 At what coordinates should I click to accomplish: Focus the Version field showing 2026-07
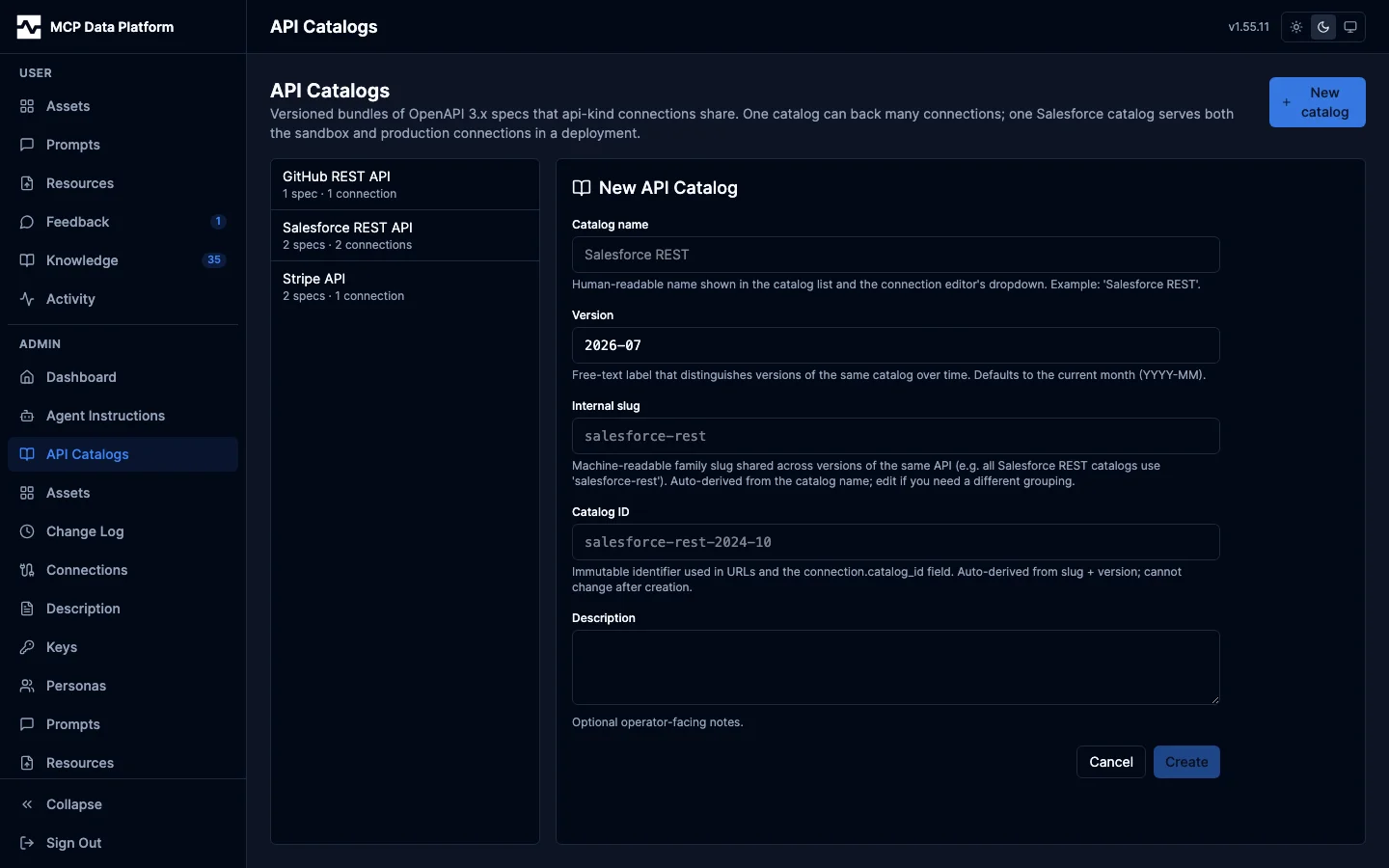(896, 345)
